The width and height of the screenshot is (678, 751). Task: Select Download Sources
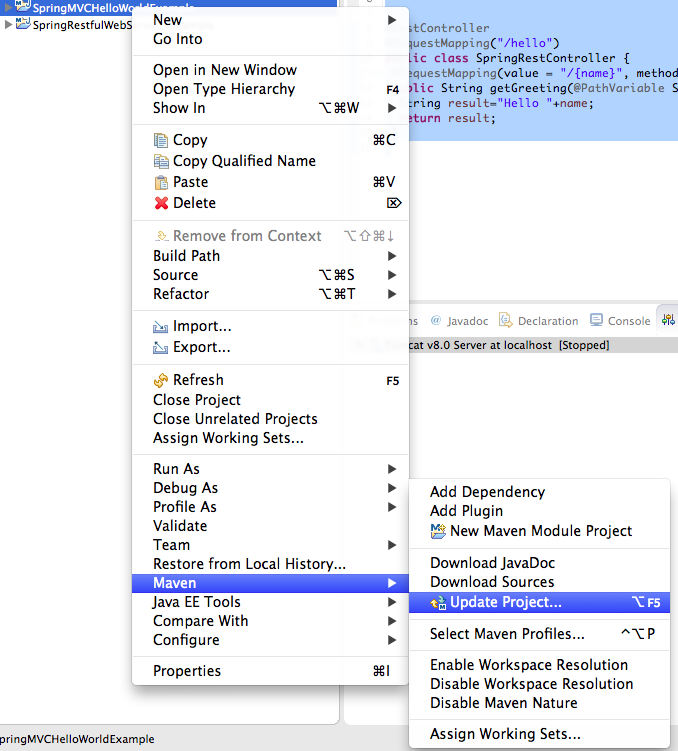539,582
